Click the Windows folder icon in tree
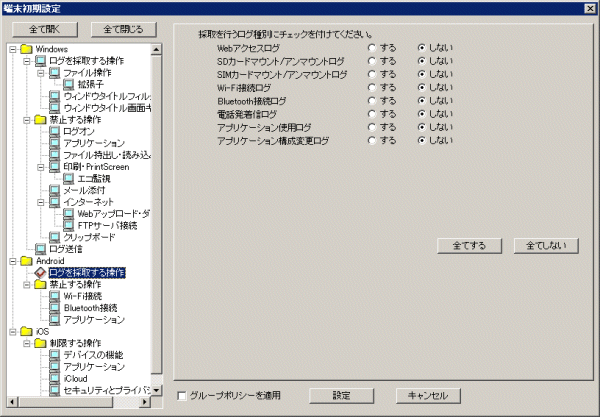The image size is (600, 417). click(x=26, y=49)
